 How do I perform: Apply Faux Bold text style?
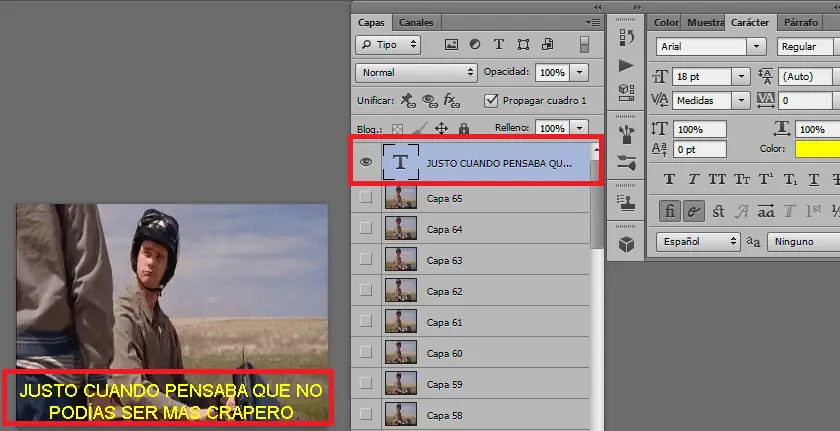669,179
